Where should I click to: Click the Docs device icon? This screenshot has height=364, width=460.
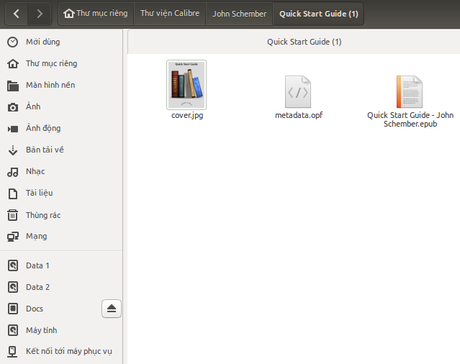click(x=13, y=309)
